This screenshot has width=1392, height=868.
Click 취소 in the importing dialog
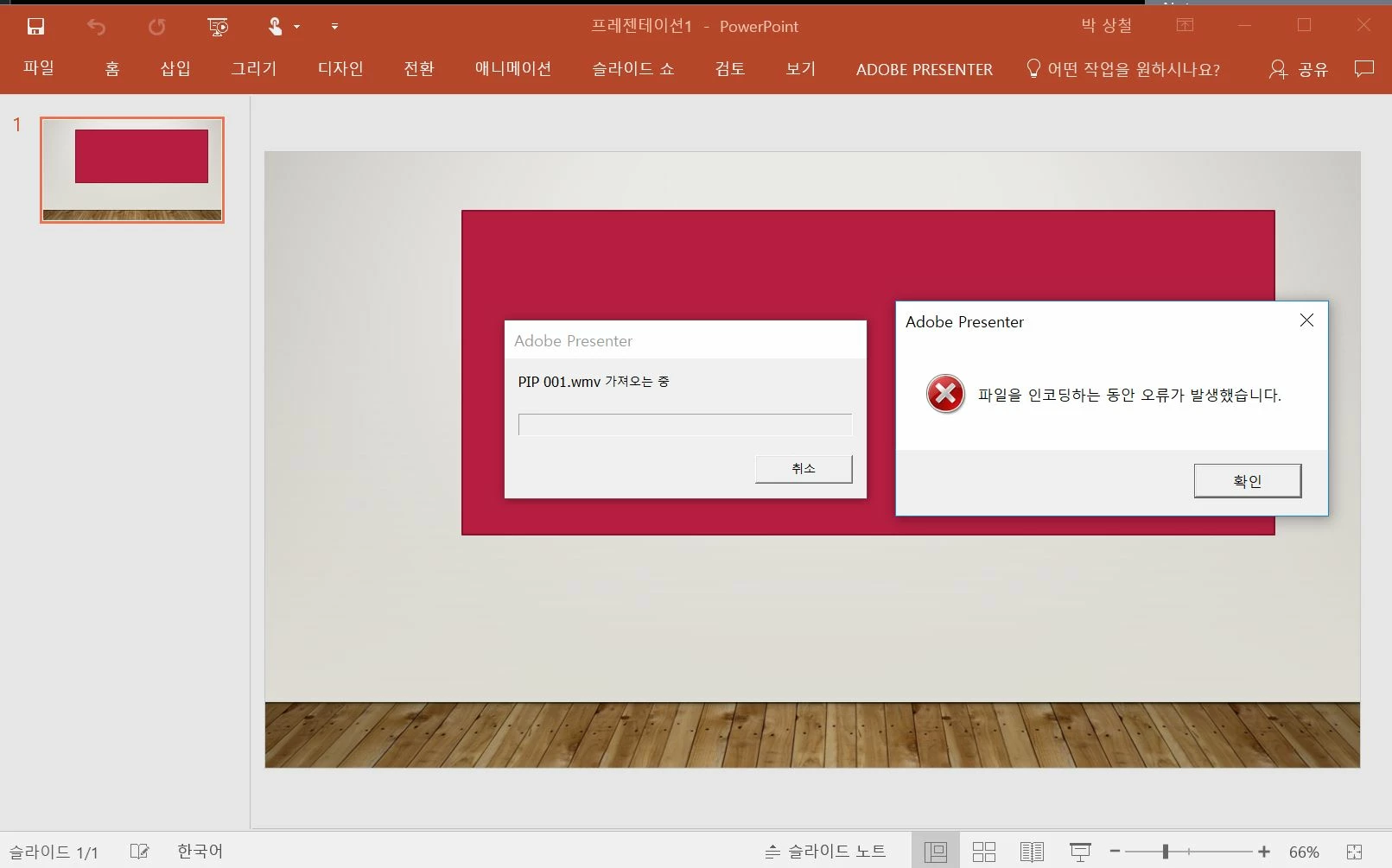point(804,468)
